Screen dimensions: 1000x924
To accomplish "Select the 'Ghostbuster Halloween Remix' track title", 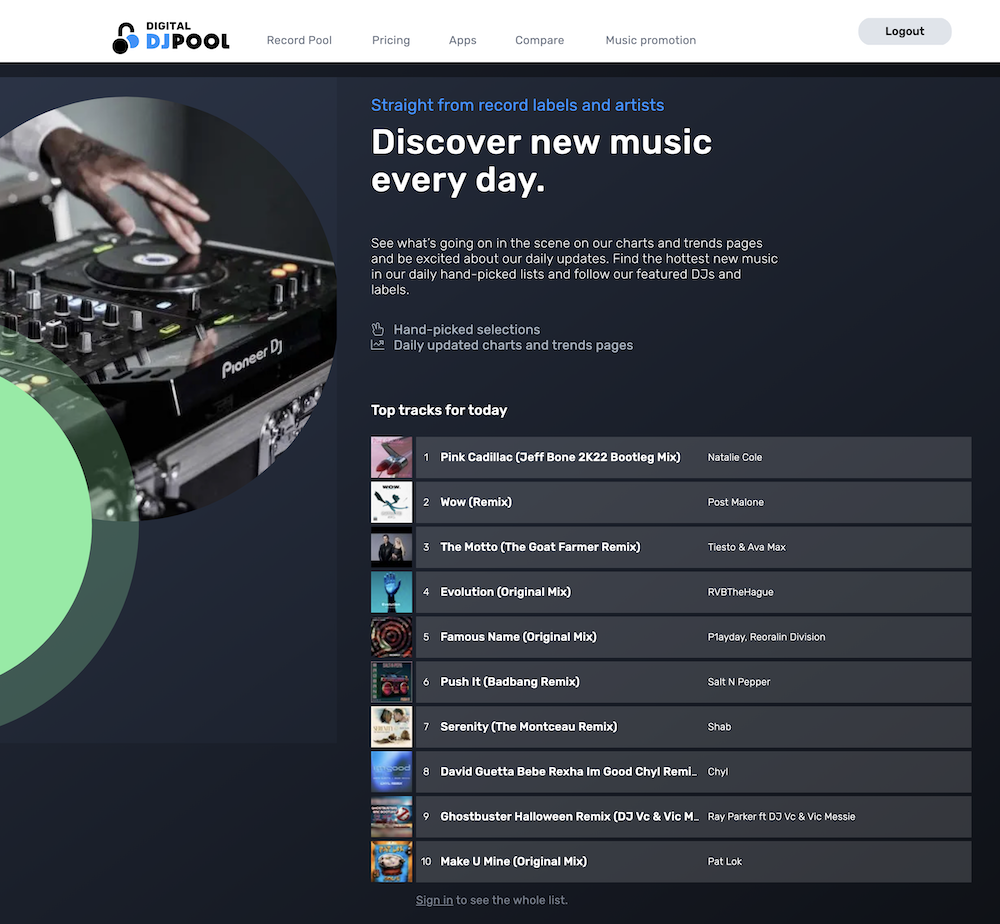I will point(570,816).
